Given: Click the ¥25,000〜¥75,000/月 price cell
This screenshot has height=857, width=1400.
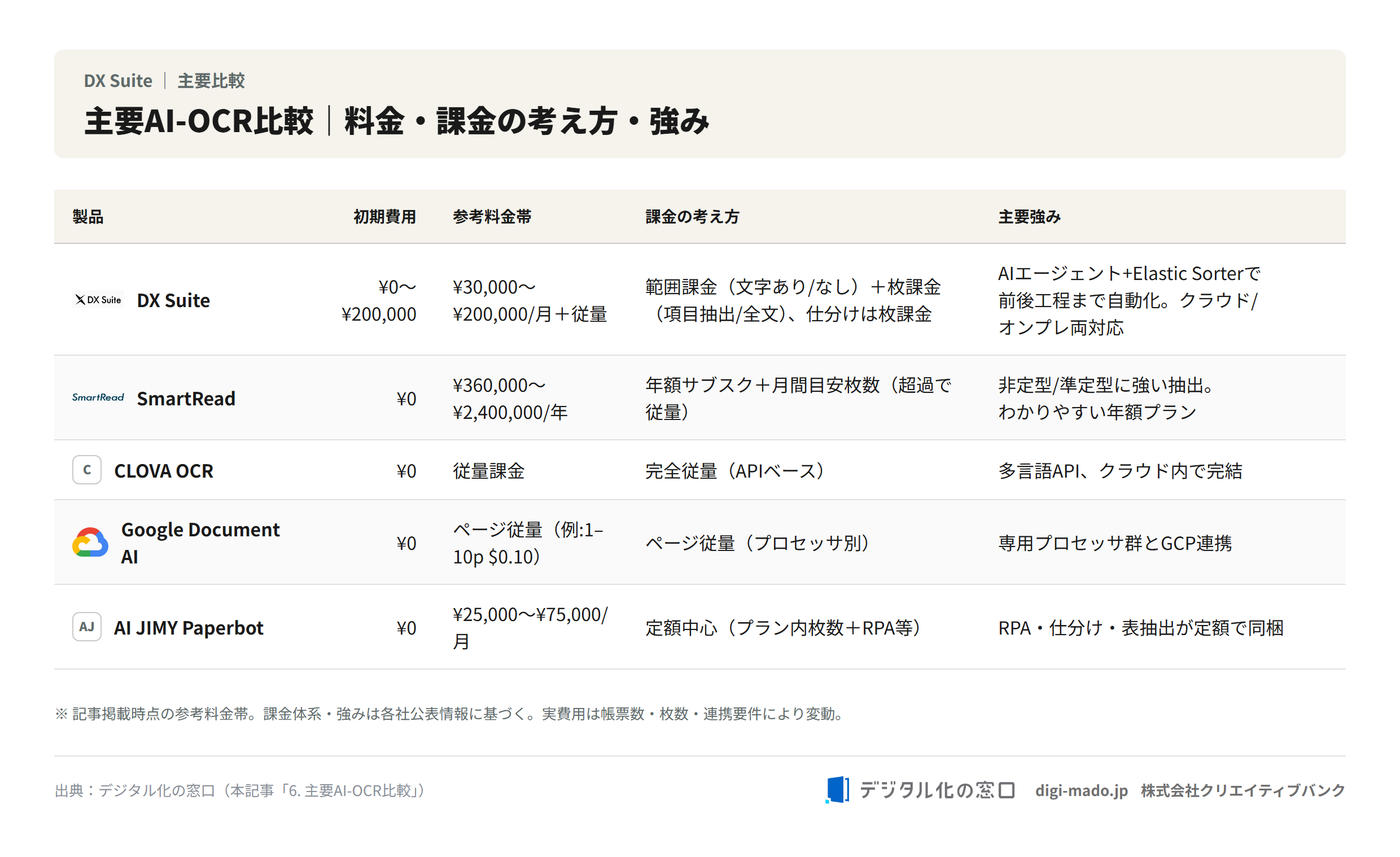Looking at the screenshot, I should [x=530, y=627].
